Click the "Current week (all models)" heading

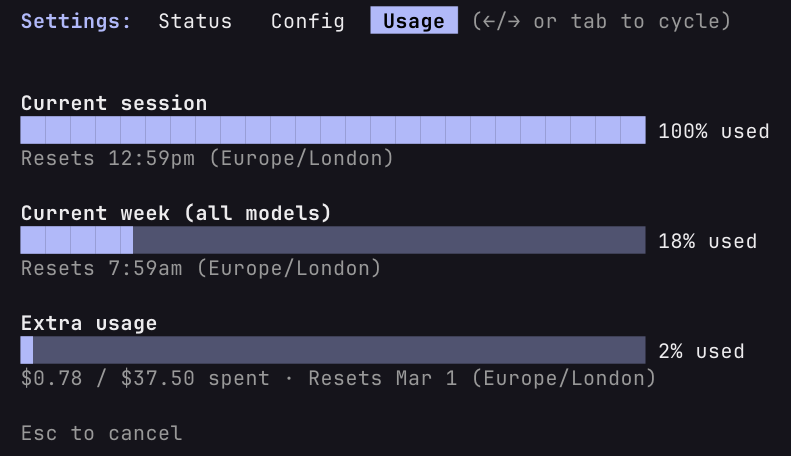pos(176,213)
